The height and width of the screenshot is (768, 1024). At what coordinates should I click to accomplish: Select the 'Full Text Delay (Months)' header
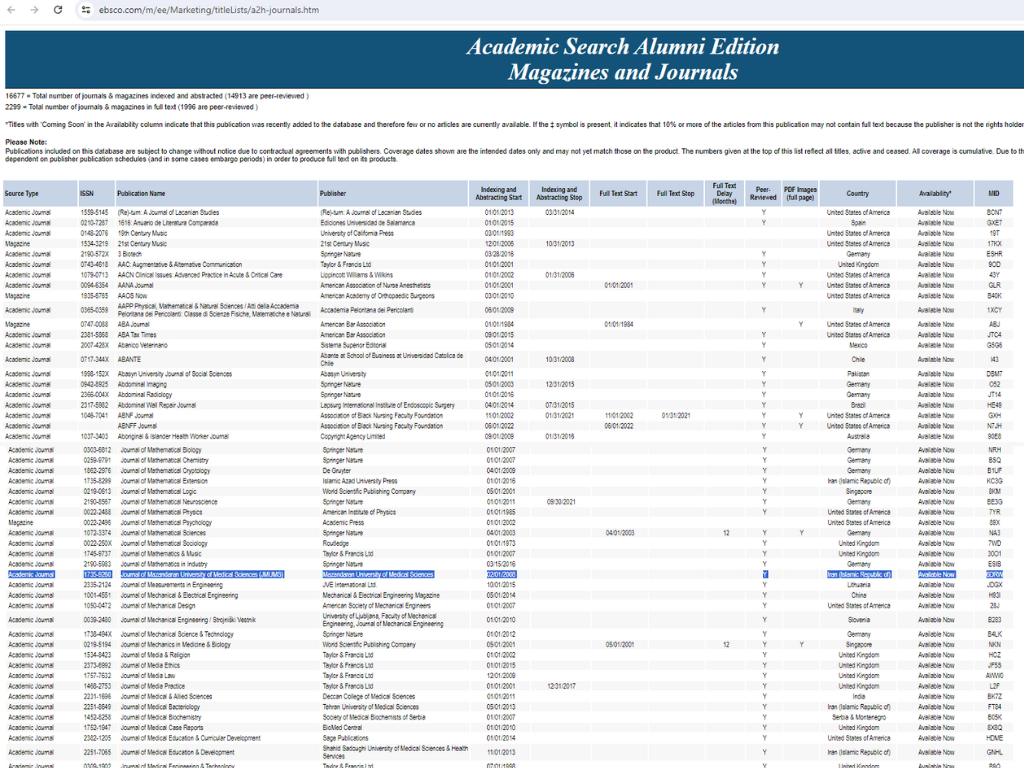pyautogui.click(x=724, y=193)
